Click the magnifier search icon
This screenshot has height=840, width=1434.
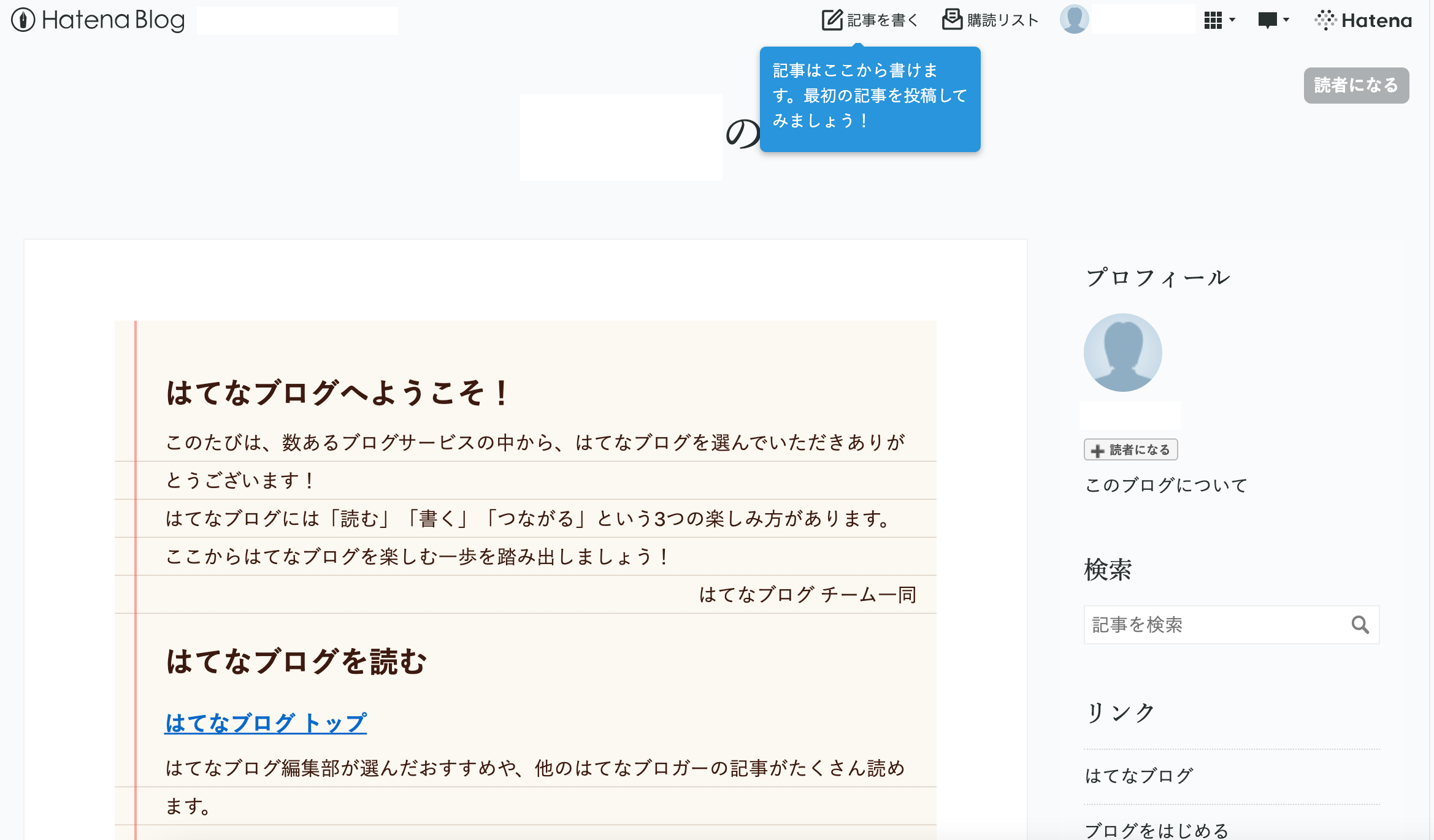[x=1360, y=625]
